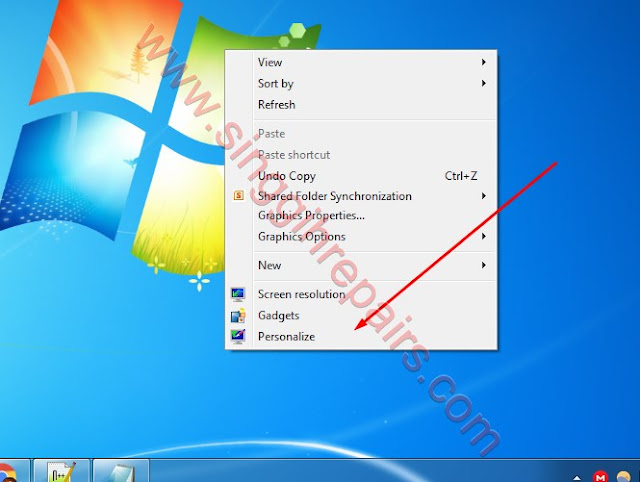This screenshot has width=640, height=482.
Task: Open Graphics Properties... from the menu
Action: [x=361, y=215]
